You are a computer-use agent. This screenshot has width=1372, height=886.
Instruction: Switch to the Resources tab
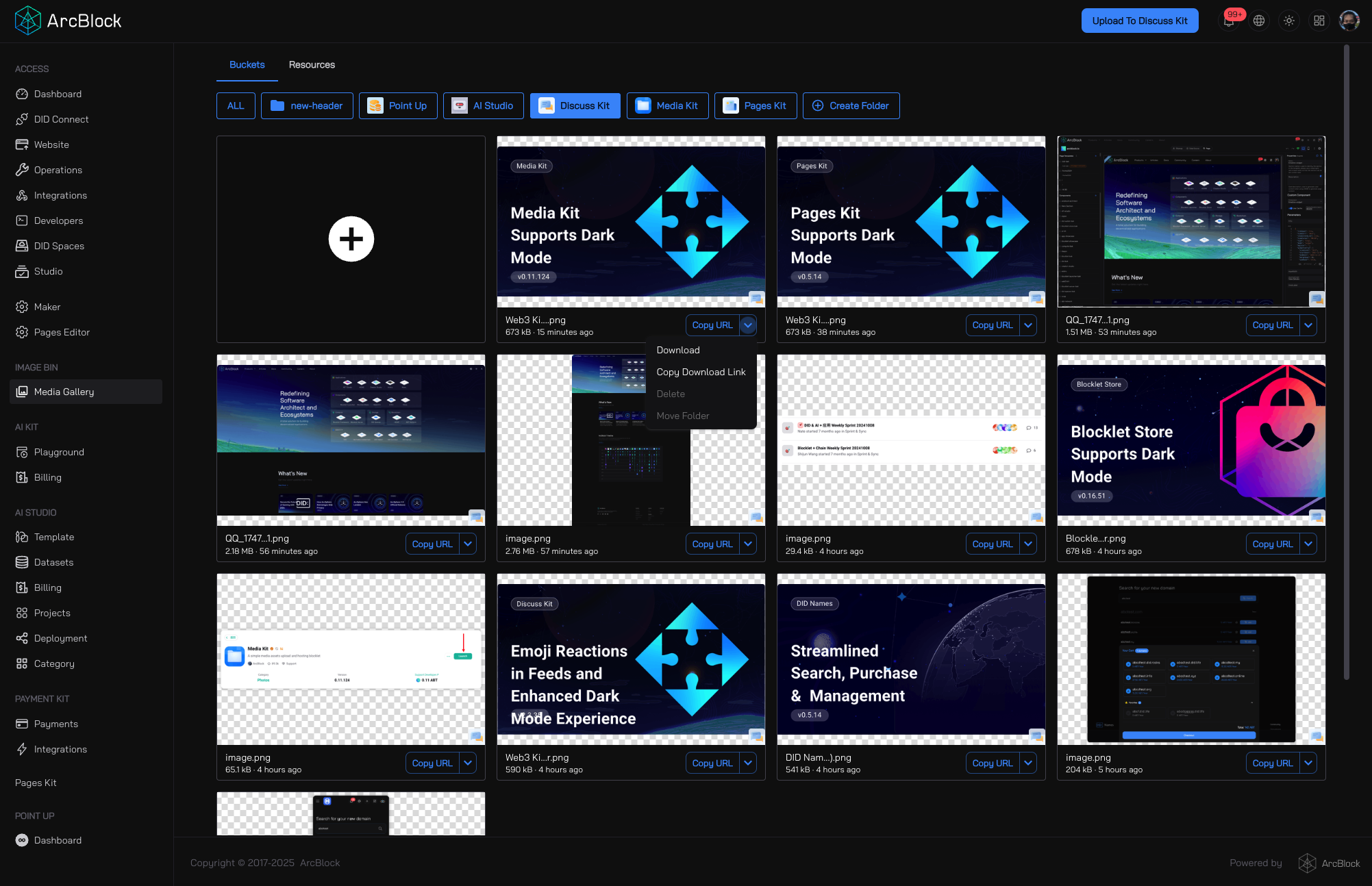click(312, 64)
